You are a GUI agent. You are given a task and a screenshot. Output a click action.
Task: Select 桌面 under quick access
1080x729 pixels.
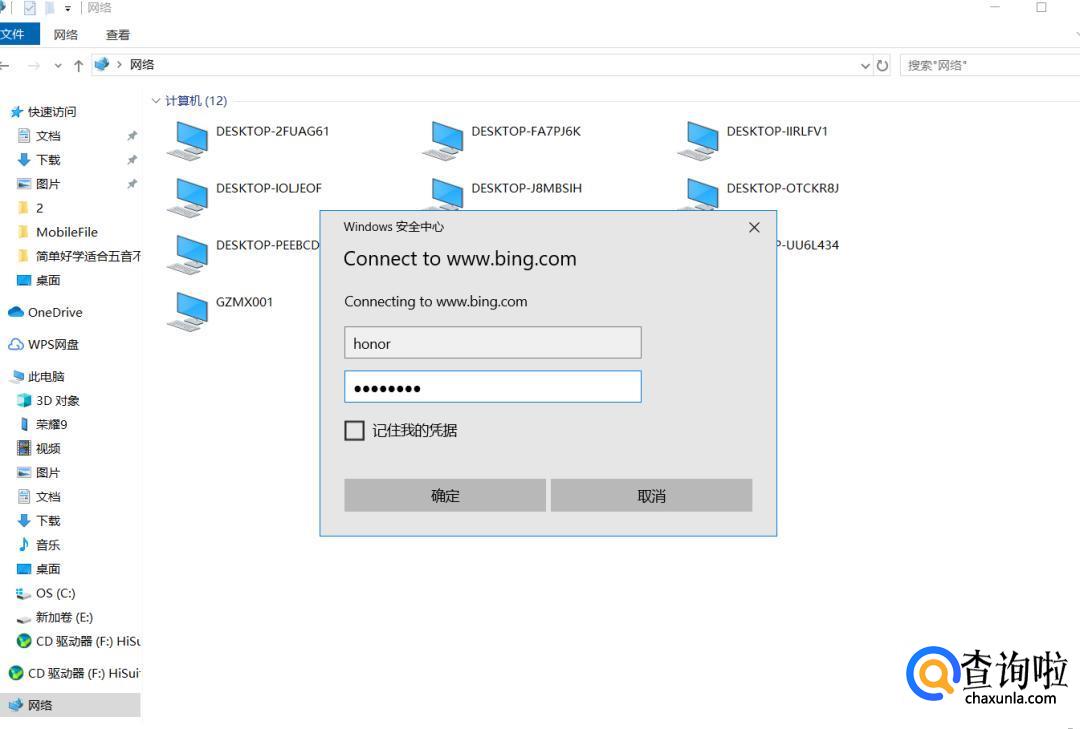click(48, 280)
